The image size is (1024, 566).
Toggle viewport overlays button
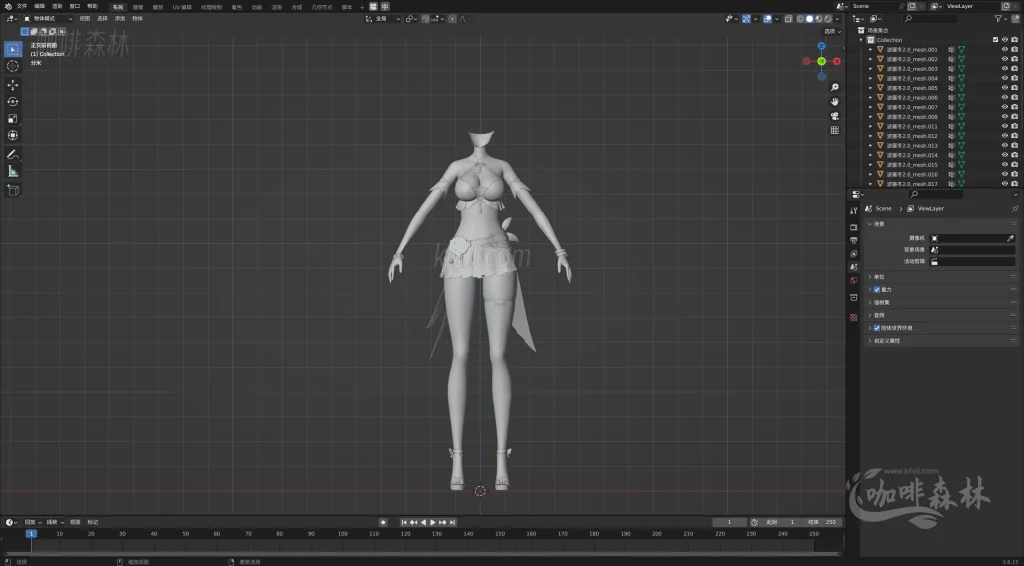tap(767, 19)
